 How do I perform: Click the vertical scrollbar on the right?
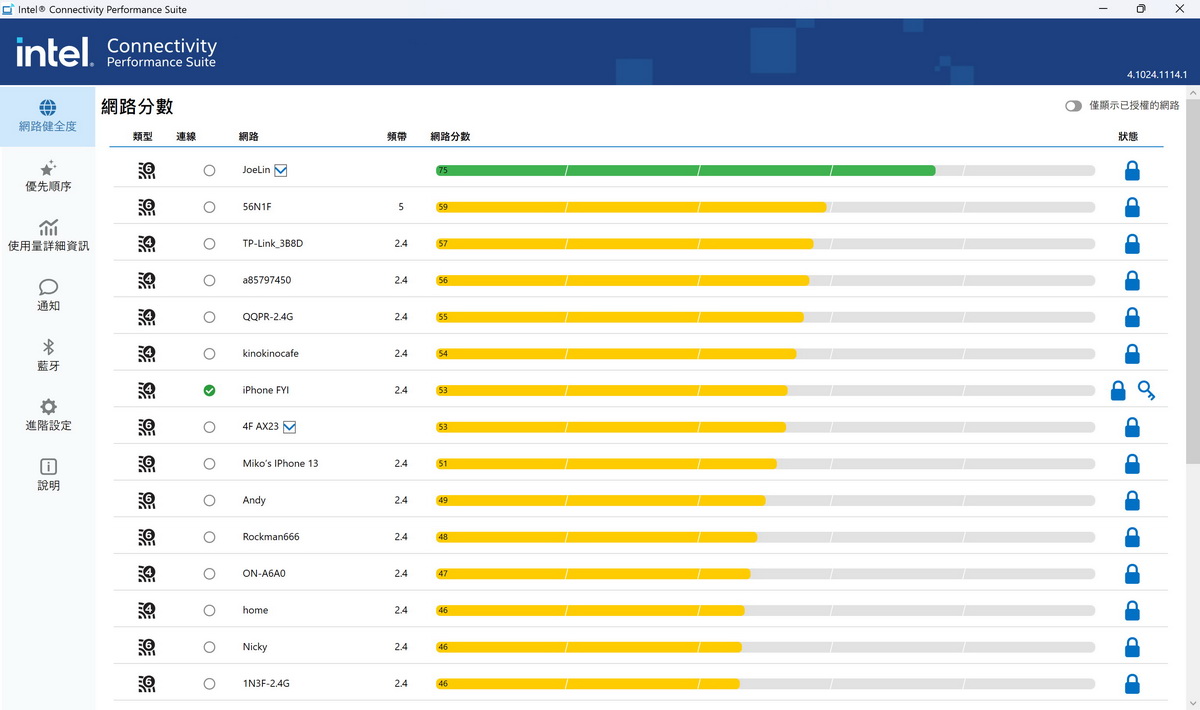[x=1192, y=300]
